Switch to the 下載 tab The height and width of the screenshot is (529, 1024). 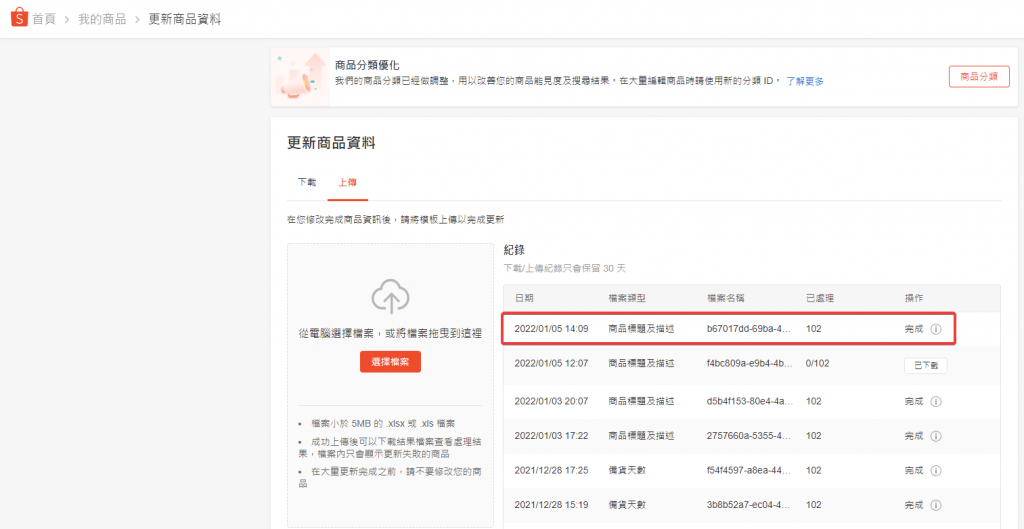(307, 183)
